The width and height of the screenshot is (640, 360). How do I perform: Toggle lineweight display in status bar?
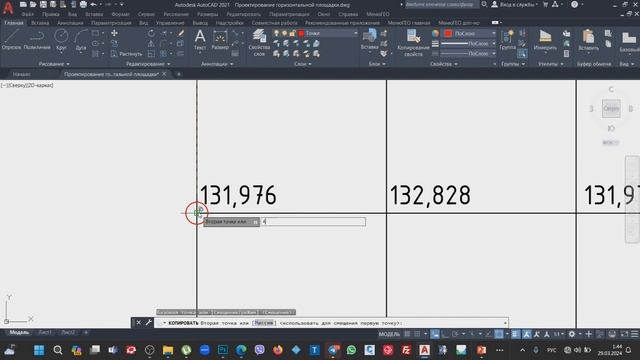[516, 334]
